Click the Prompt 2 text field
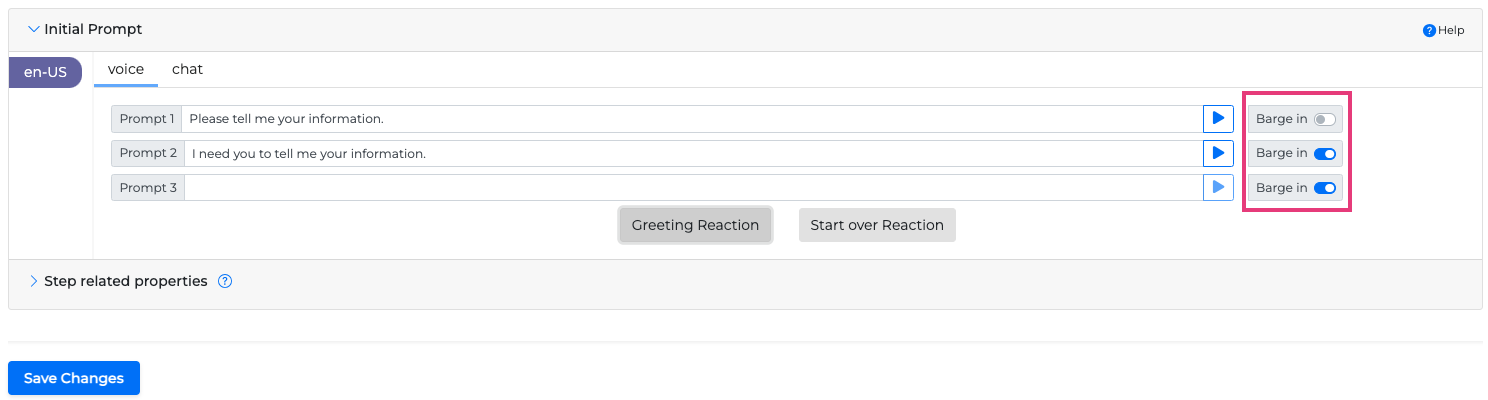 (690, 153)
